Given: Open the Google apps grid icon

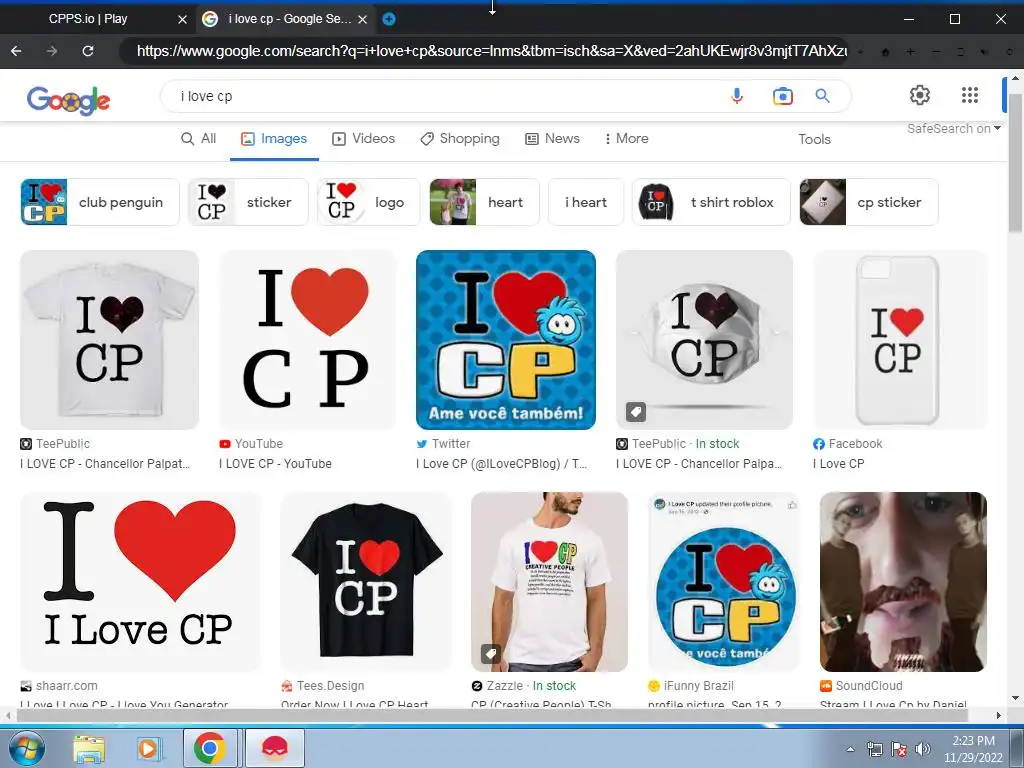Looking at the screenshot, I should pyautogui.click(x=970, y=95).
